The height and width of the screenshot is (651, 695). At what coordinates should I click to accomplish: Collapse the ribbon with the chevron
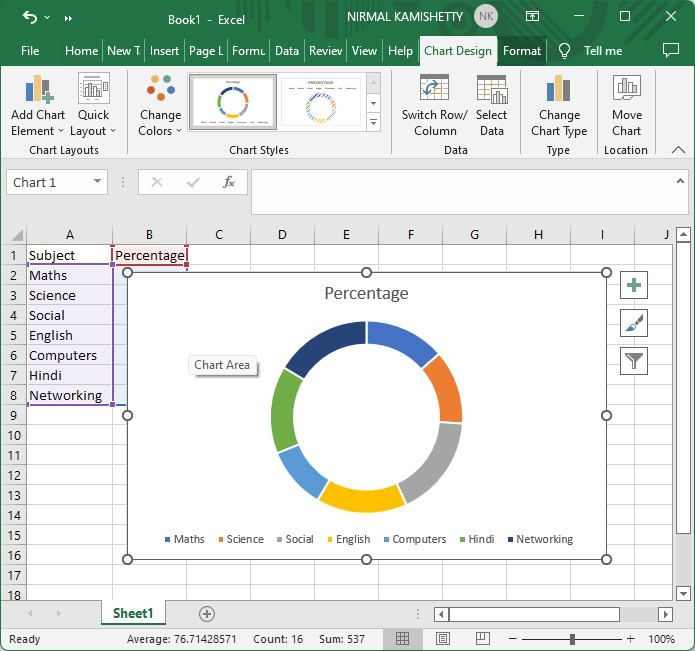(678, 150)
